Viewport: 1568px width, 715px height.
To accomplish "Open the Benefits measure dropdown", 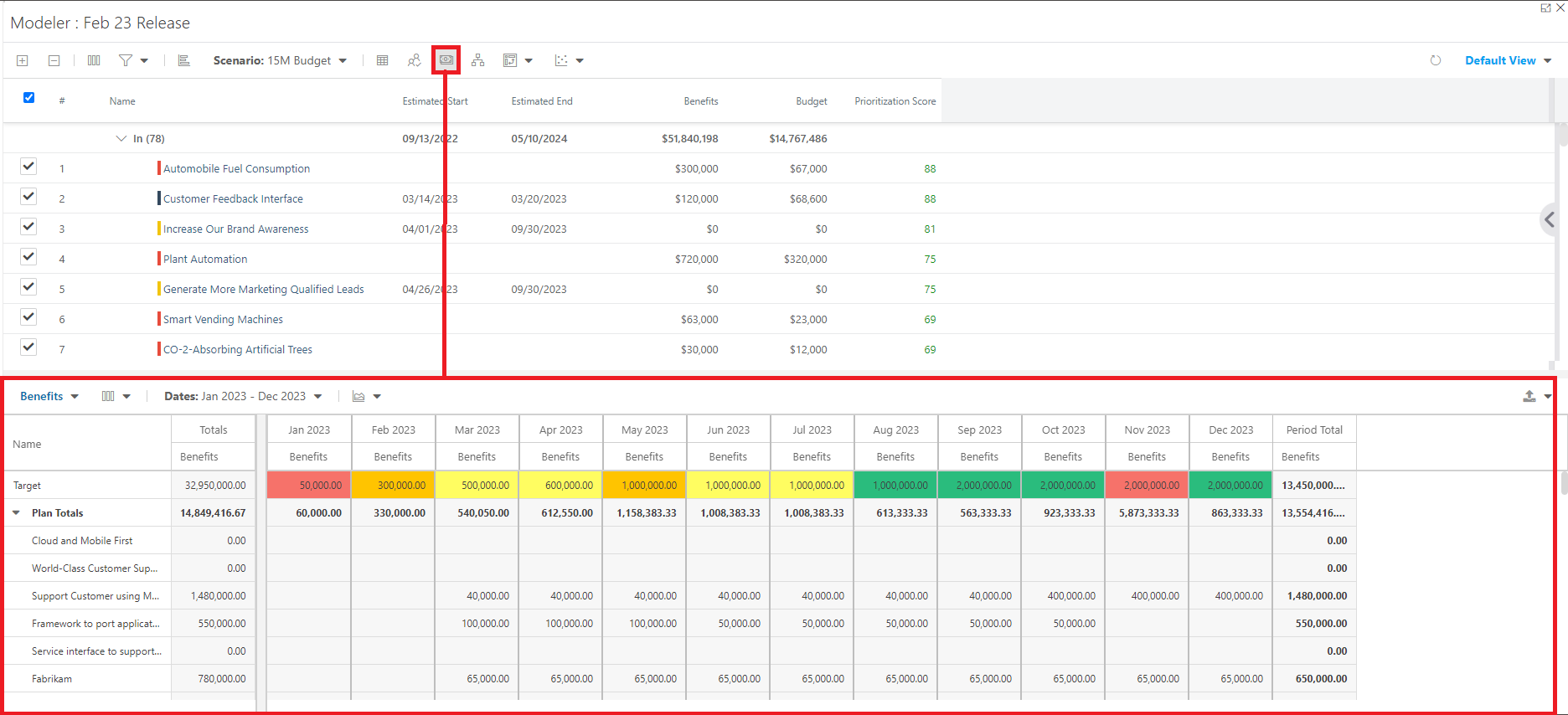I will point(49,396).
